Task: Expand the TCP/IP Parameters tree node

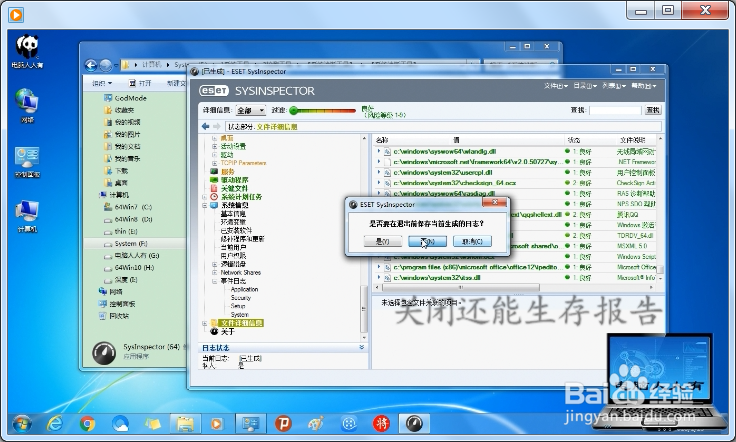Action: pyautogui.click(x=215, y=163)
